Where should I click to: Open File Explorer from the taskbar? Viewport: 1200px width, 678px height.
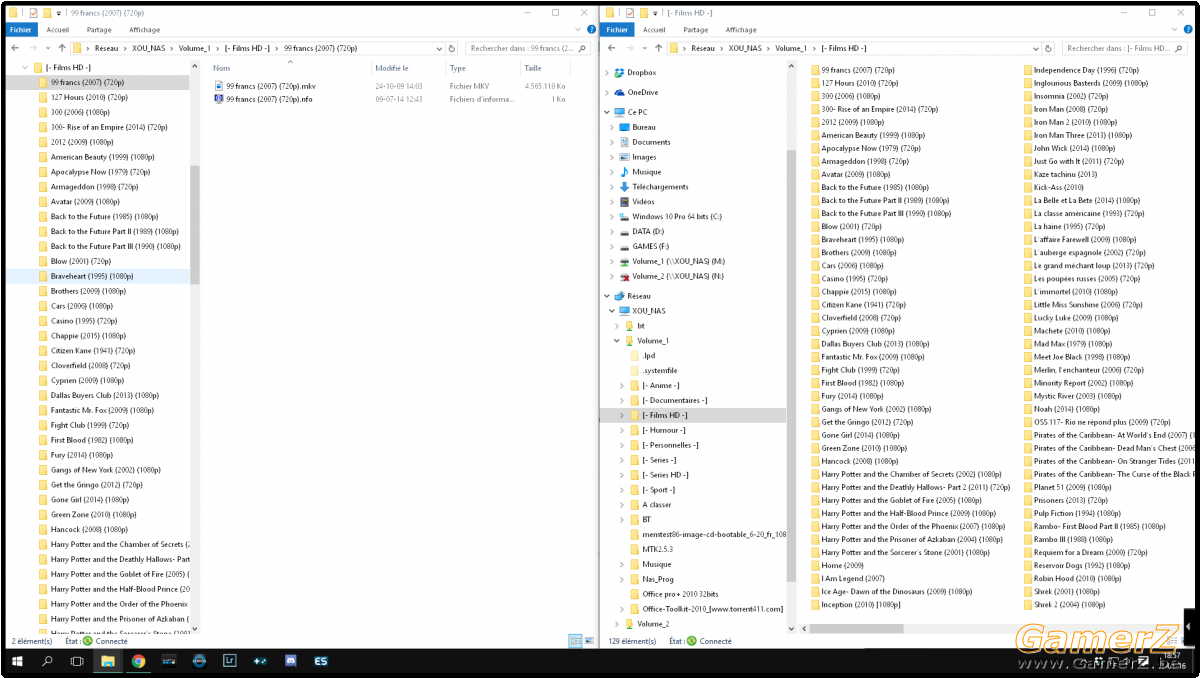(108, 661)
